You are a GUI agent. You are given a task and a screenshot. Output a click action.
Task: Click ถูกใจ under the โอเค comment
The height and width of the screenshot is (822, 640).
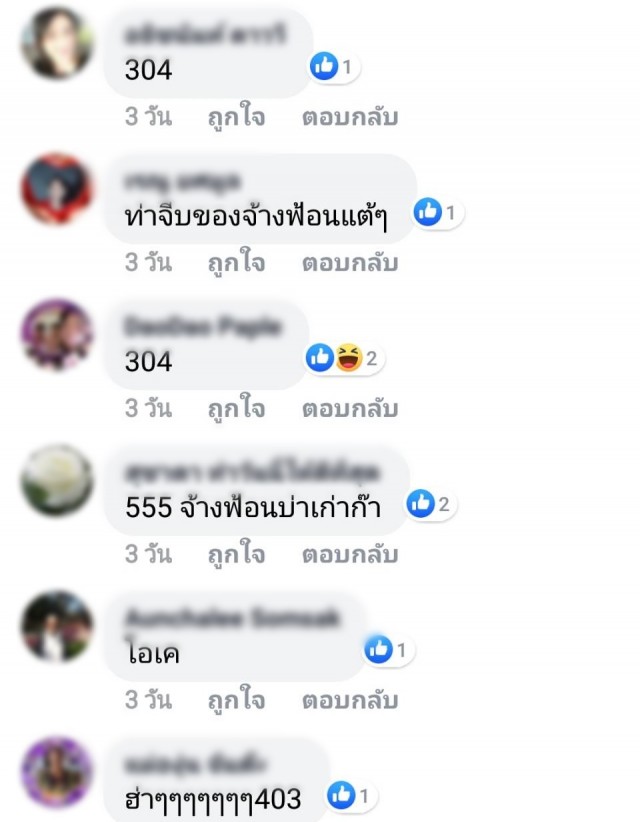[236, 699]
